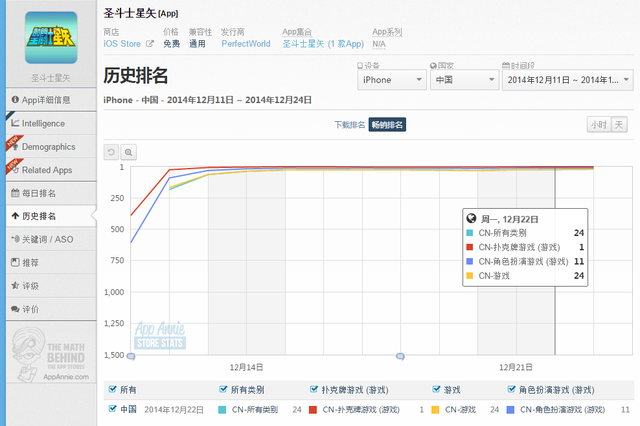Switch chart granularity to 小时

click(x=599, y=124)
